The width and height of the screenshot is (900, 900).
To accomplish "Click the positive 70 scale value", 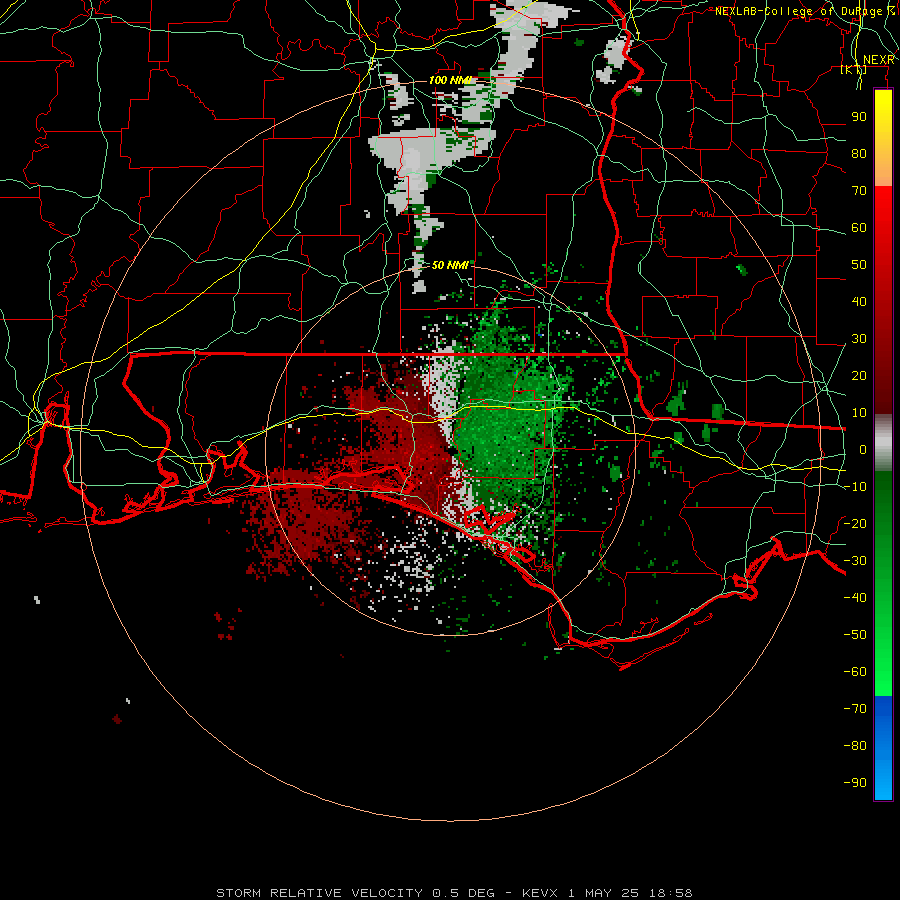I will [859, 191].
